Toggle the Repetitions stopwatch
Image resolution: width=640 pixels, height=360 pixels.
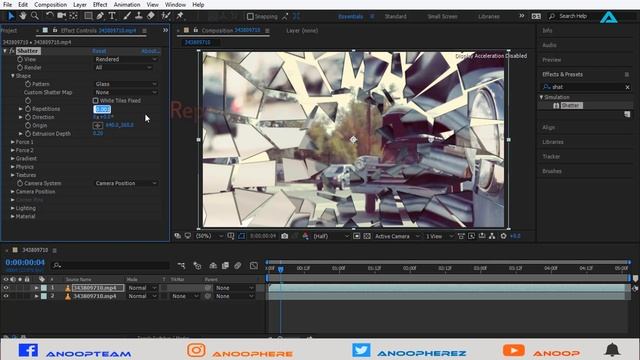coord(28,109)
